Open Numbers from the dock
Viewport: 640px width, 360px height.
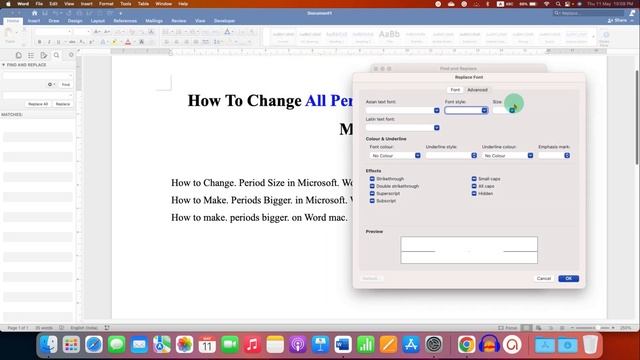366,344
